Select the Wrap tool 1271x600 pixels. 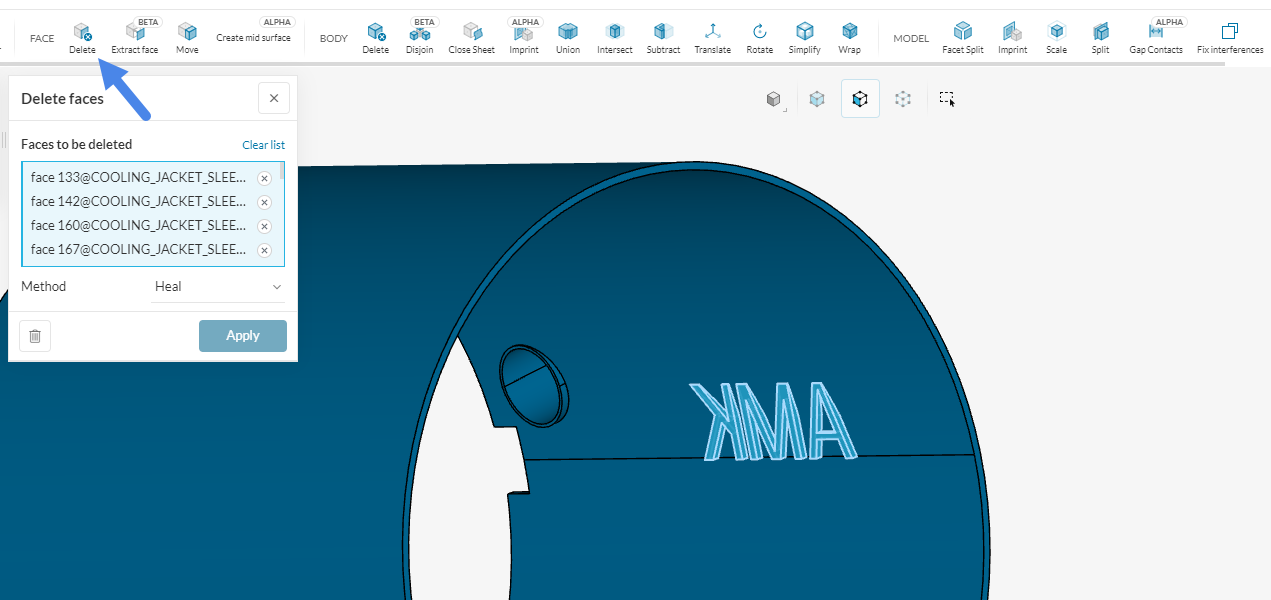849,38
